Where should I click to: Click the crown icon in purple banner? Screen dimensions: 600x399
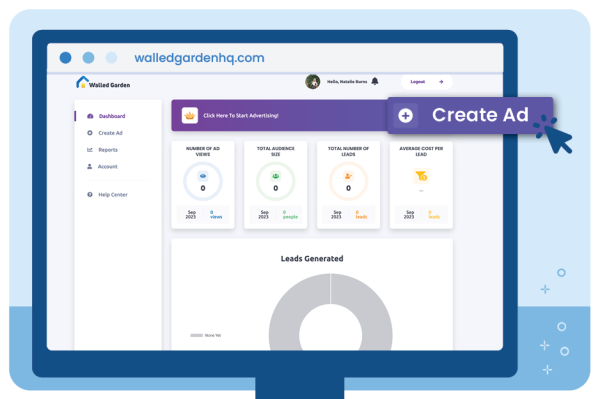(190, 116)
